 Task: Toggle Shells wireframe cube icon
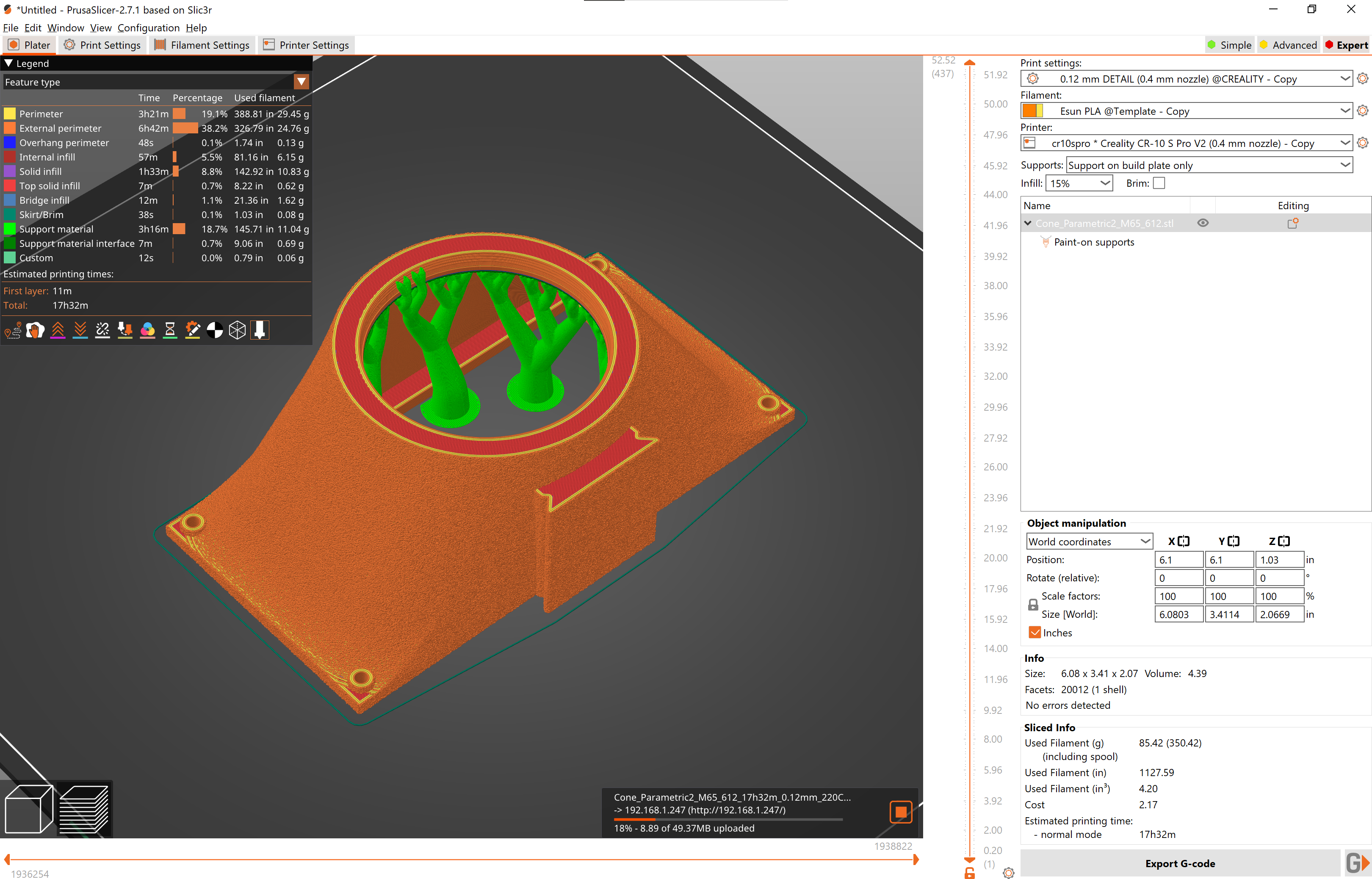[x=238, y=330]
